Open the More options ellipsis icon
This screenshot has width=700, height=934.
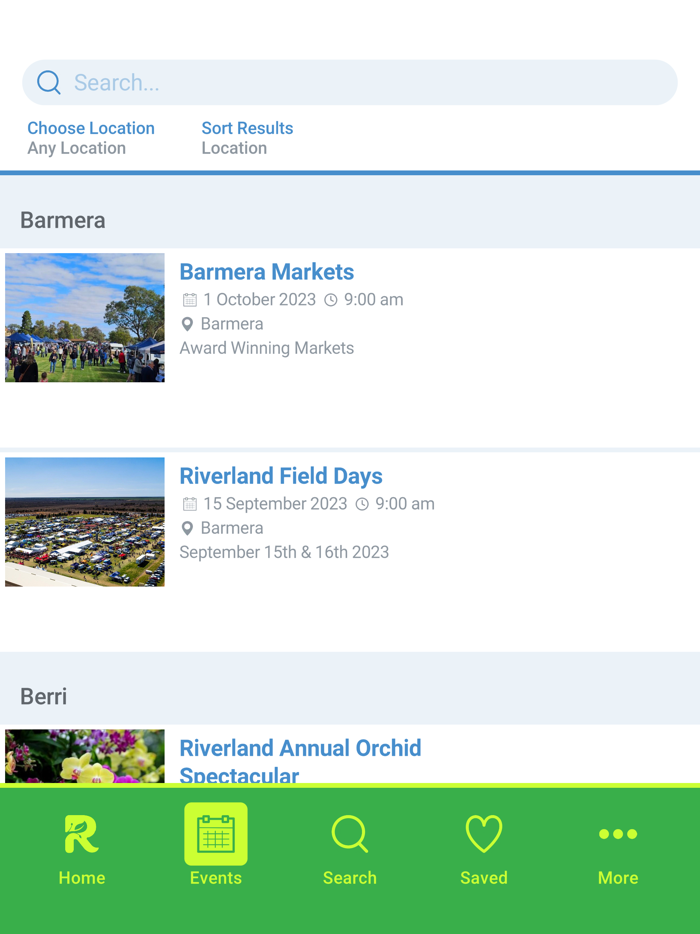point(618,833)
